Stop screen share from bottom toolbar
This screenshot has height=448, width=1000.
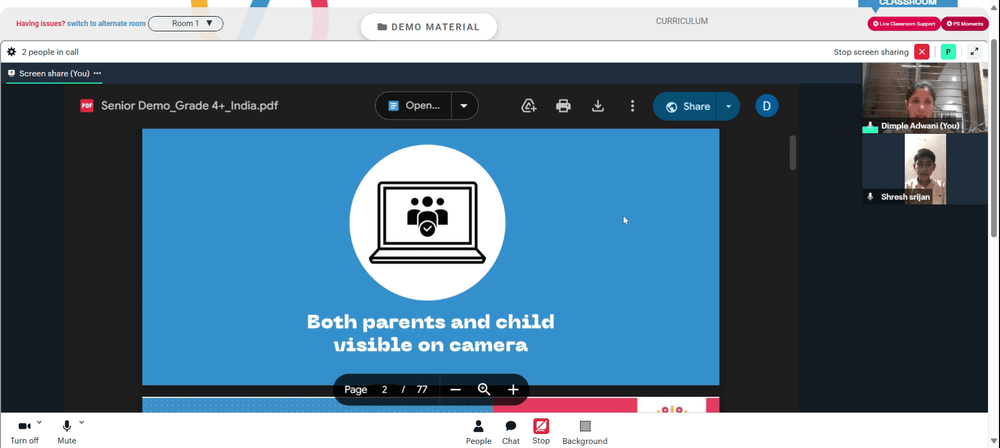(x=541, y=431)
